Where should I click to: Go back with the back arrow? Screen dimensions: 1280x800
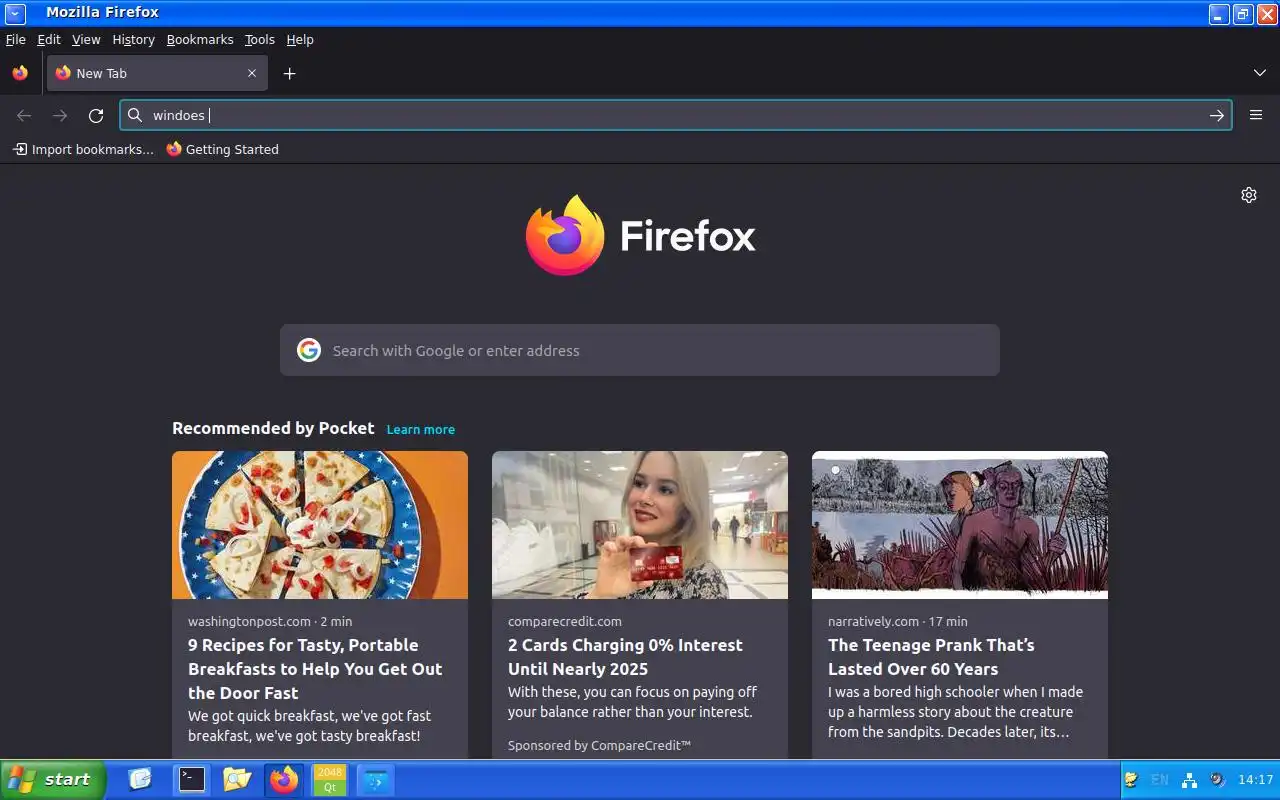coord(24,115)
